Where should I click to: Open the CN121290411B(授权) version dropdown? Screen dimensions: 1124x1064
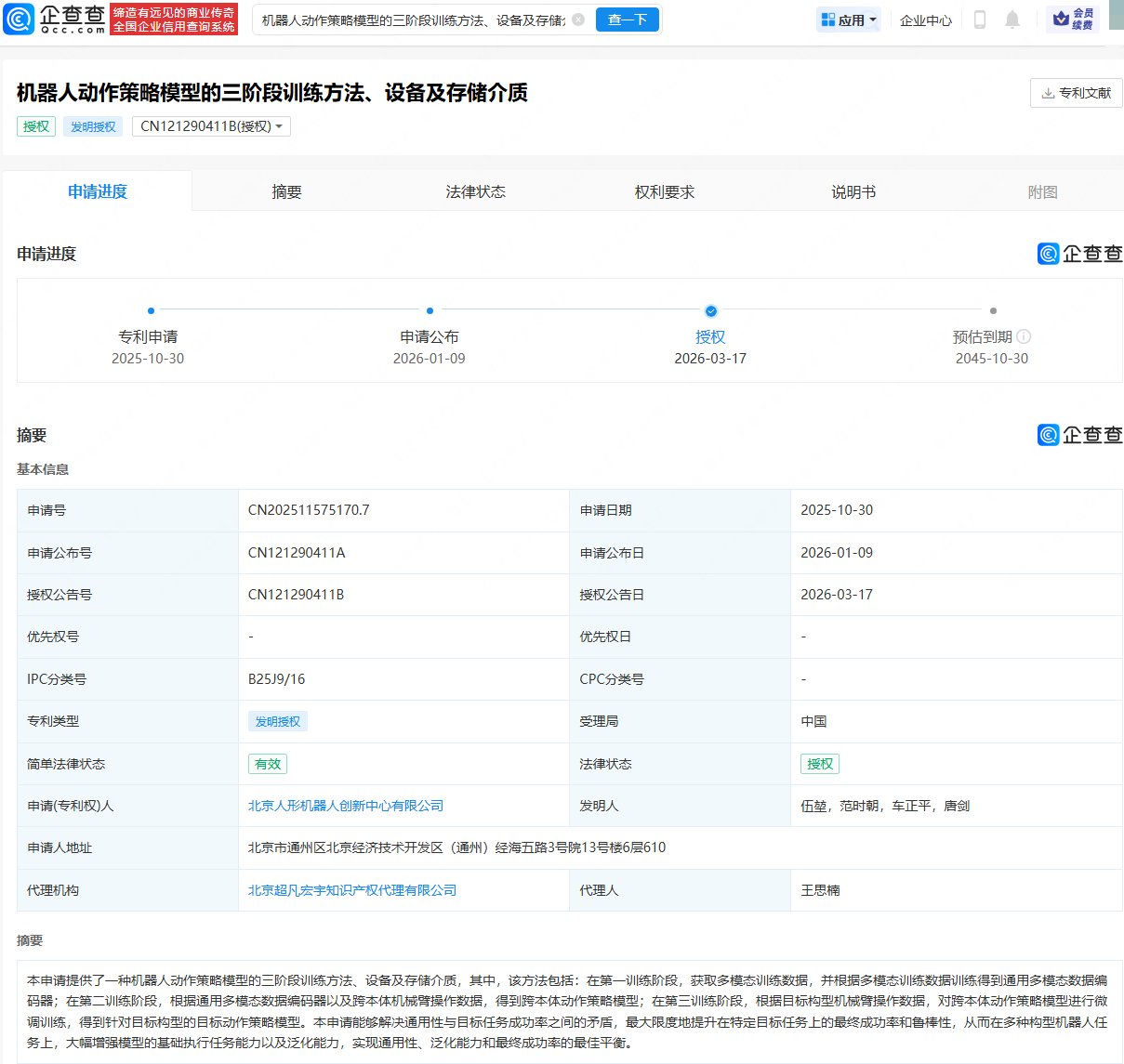tap(211, 126)
